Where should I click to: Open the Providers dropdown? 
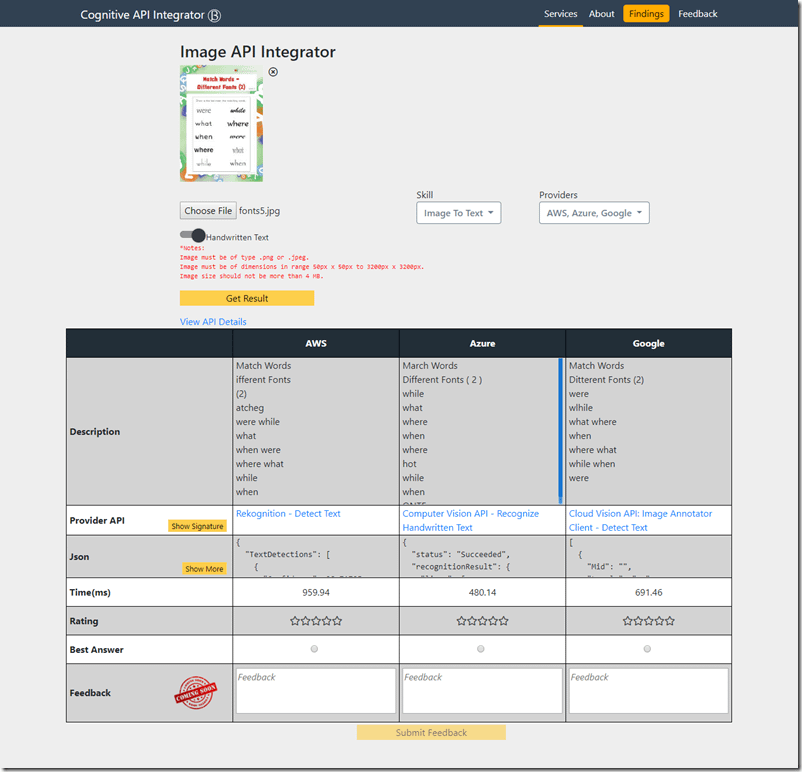coord(594,213)
